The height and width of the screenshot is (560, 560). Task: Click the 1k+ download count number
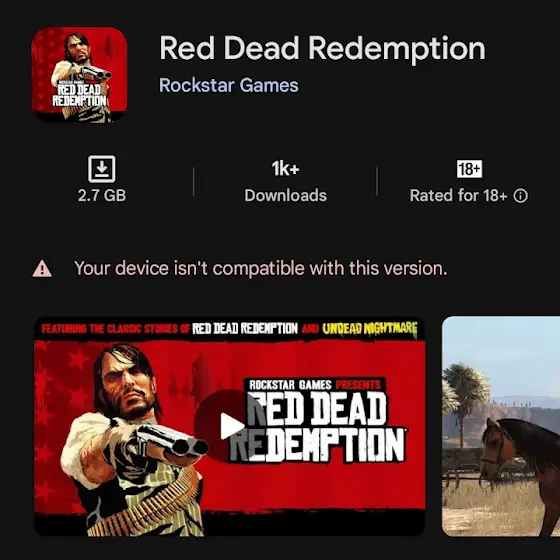(x=285, y=168)
